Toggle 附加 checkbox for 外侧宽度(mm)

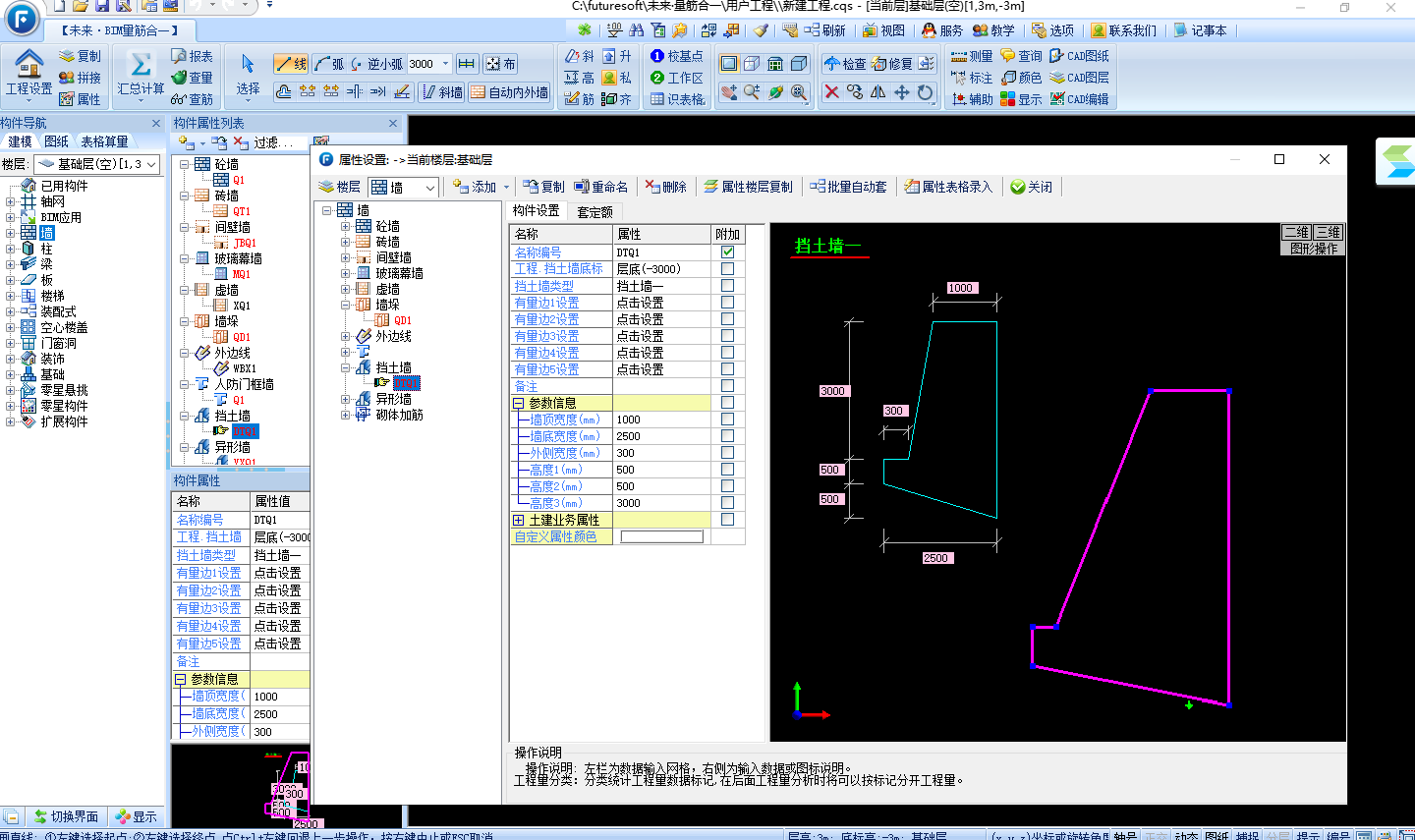[x=727, y=452]
